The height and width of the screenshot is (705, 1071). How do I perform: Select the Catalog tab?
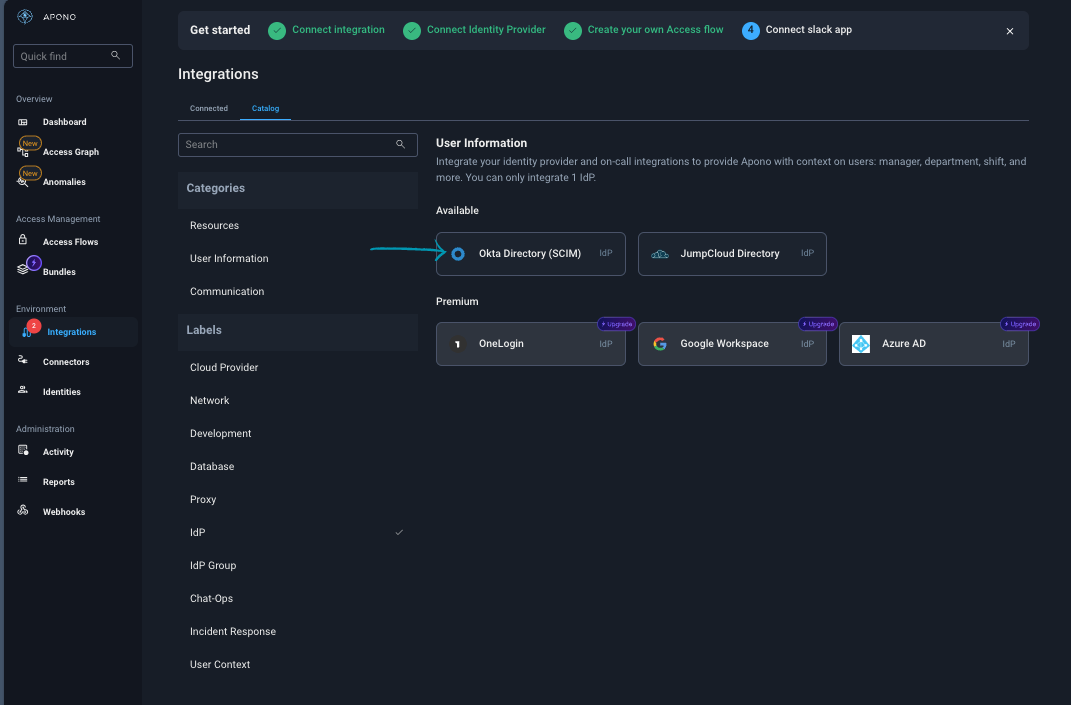click(265, 108)
